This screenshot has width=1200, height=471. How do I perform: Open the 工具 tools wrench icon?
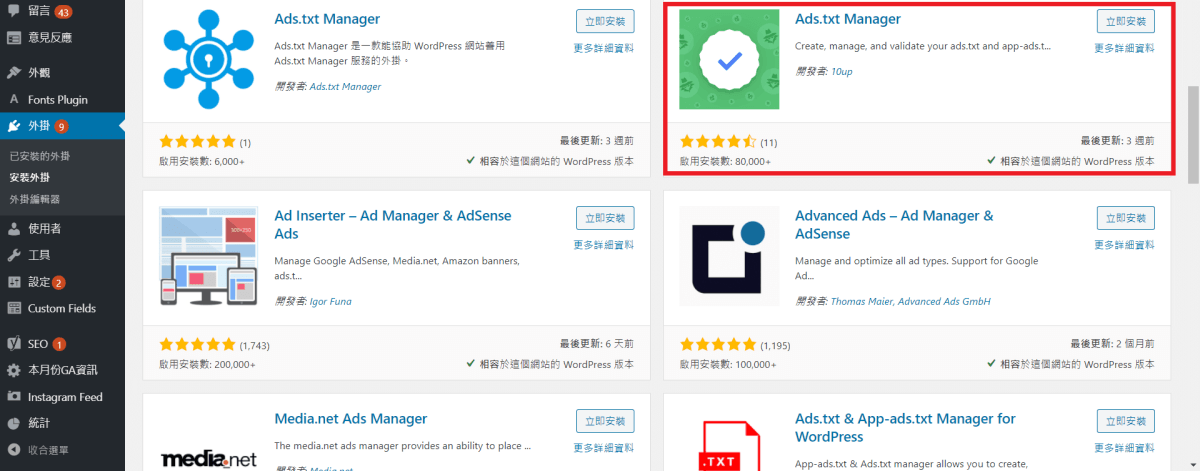click(14, 255)
